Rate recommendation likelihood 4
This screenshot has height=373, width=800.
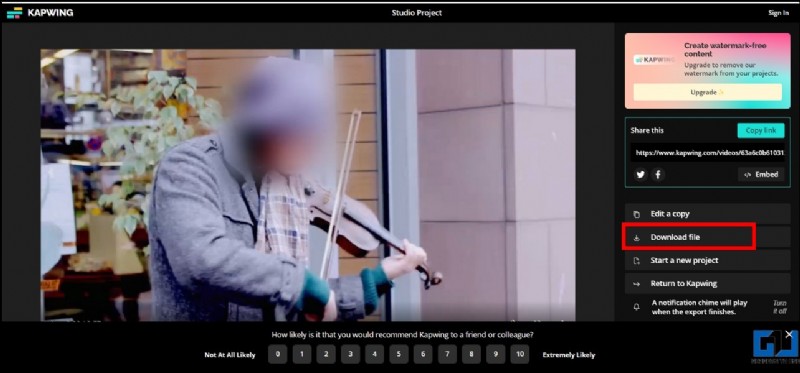374,354
